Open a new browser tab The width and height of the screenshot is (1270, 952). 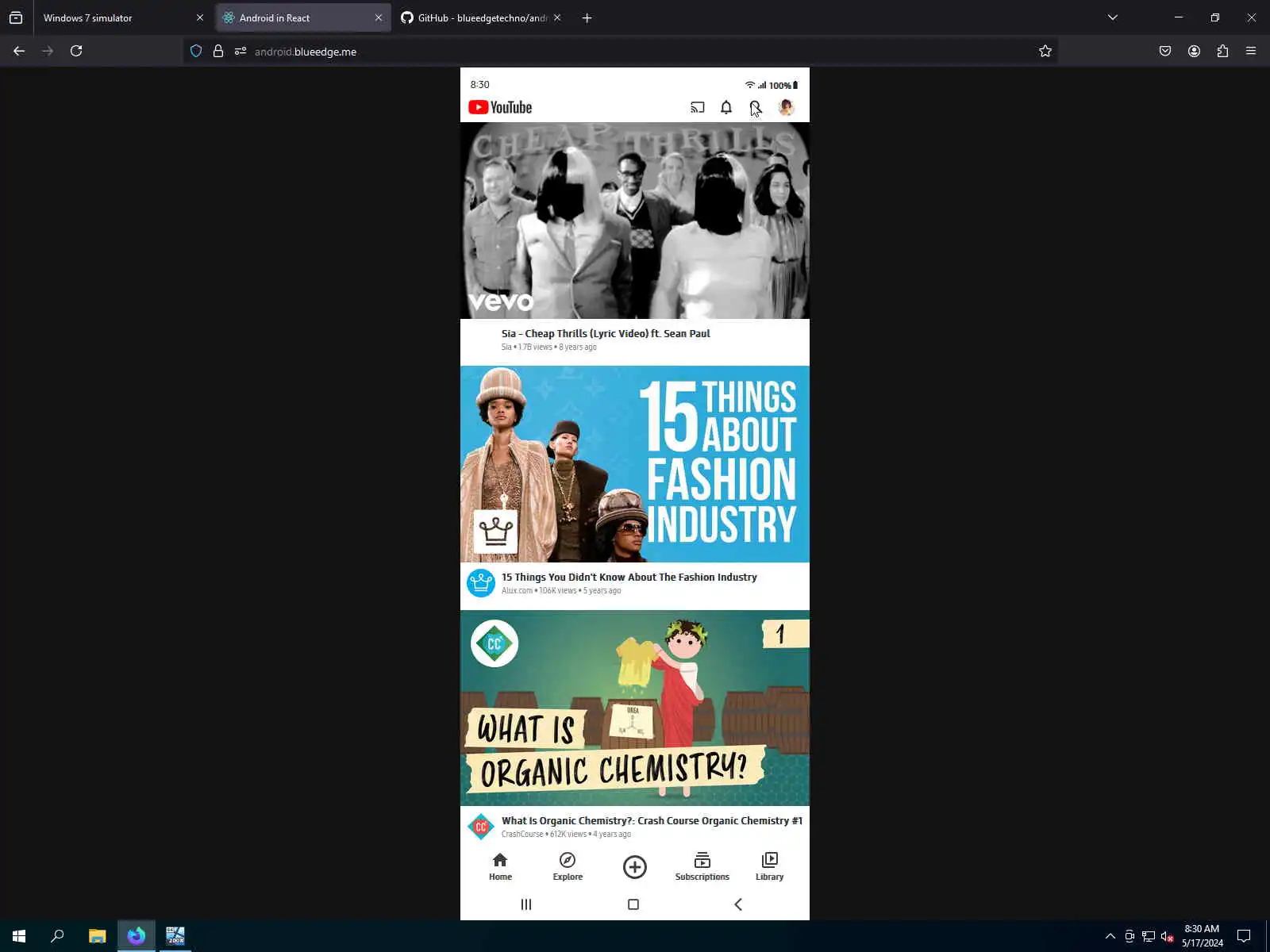pos(587,17)
